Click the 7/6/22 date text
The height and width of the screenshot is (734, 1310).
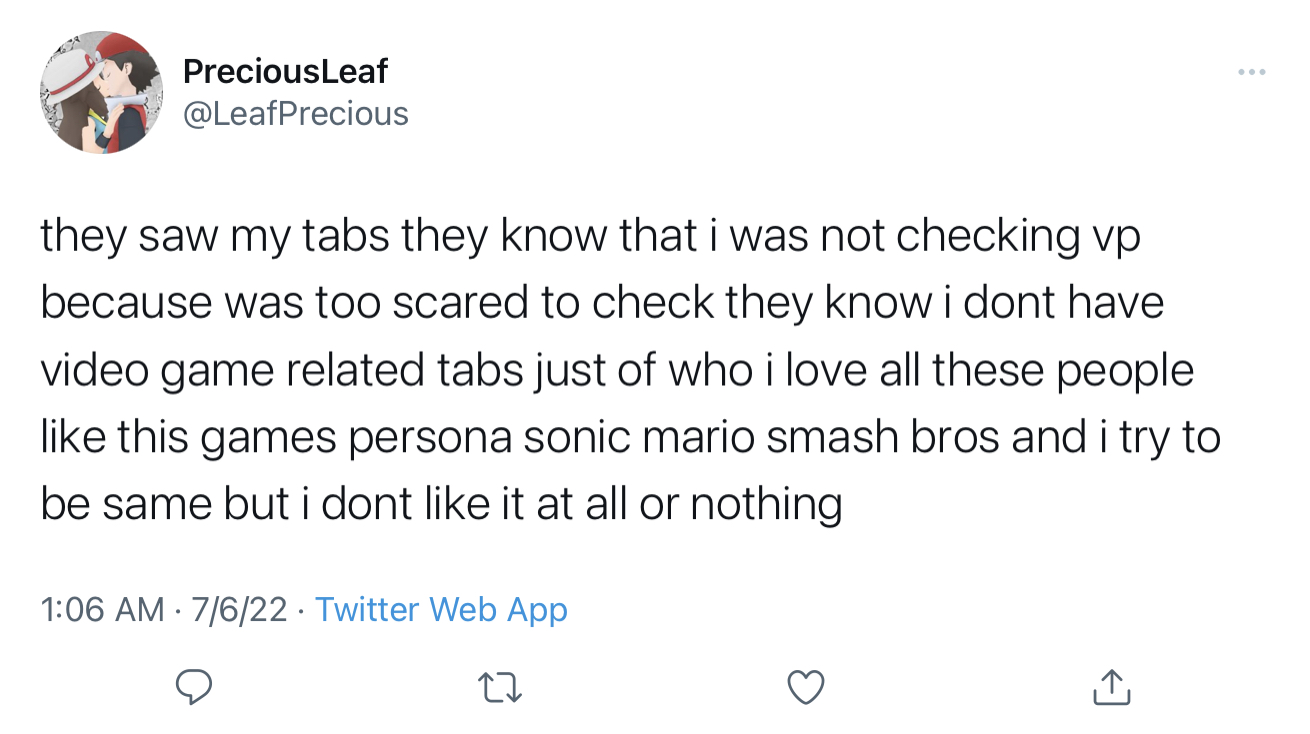click(238, 609)
